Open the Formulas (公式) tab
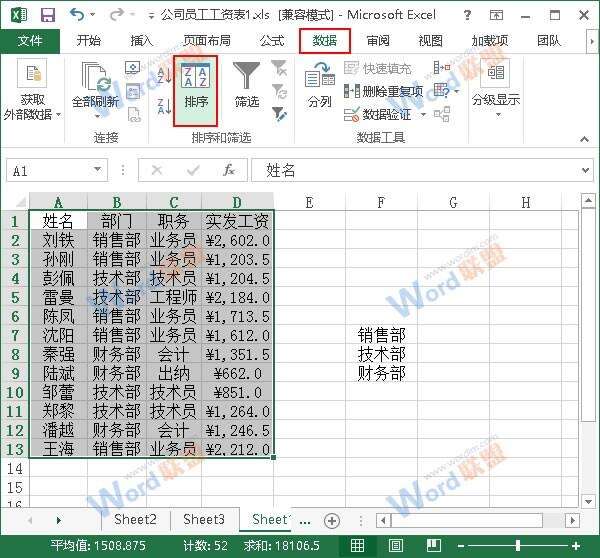Viewport: 600px width, 558px height. (x=272, y=41)
